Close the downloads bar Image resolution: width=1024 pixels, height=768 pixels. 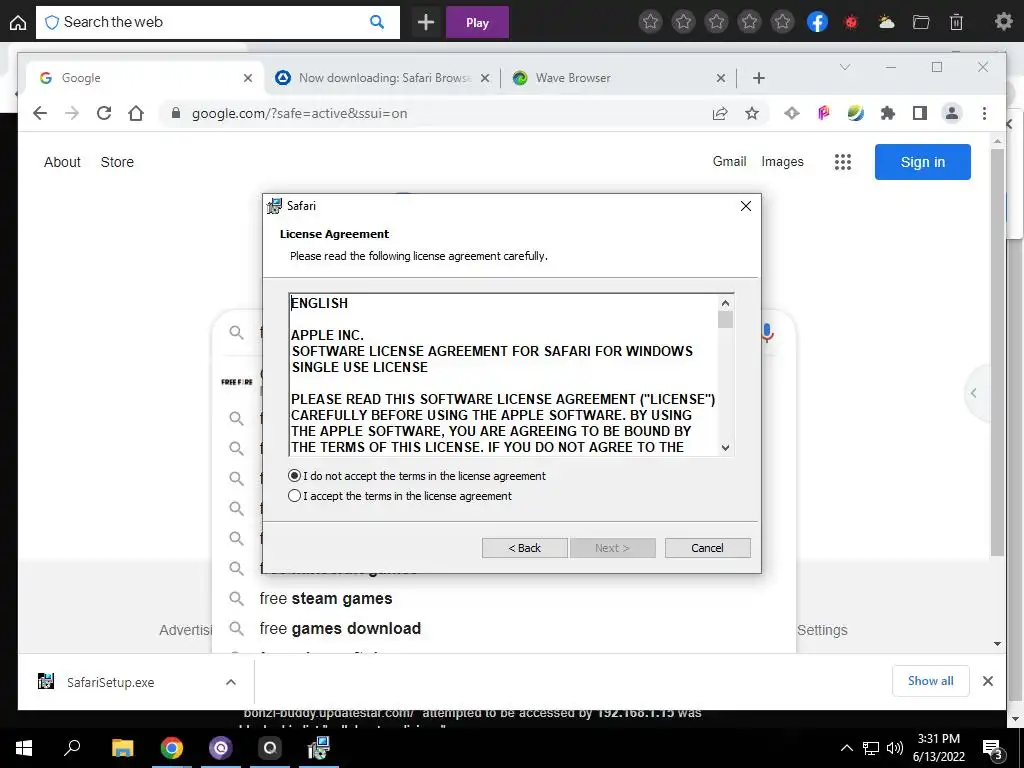pos(988,681)
